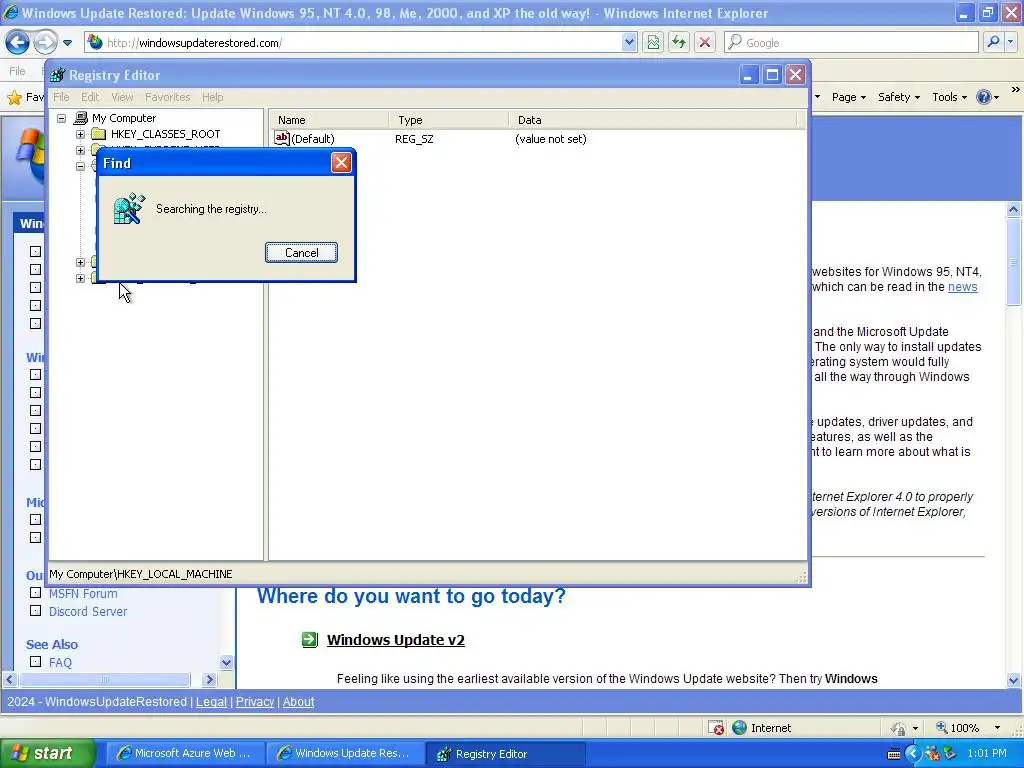Click the Internet zone globe icon
The image size is (1024, 768).
point(739,728)
